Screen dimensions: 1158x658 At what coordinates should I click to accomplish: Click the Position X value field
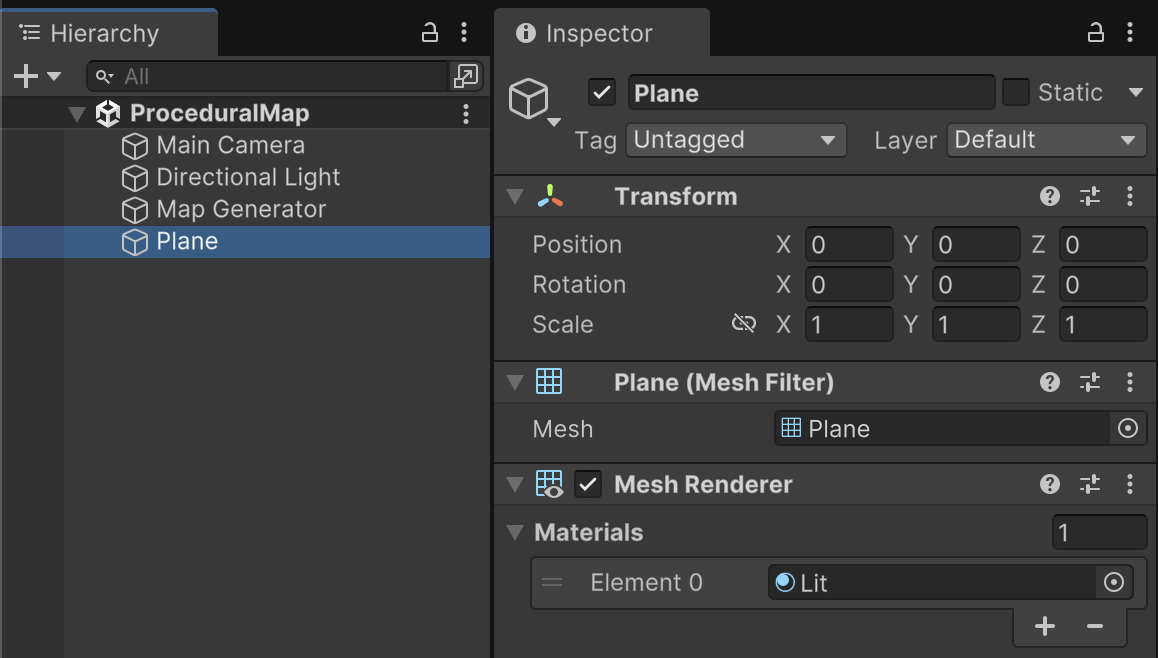(x=848, y=244)
